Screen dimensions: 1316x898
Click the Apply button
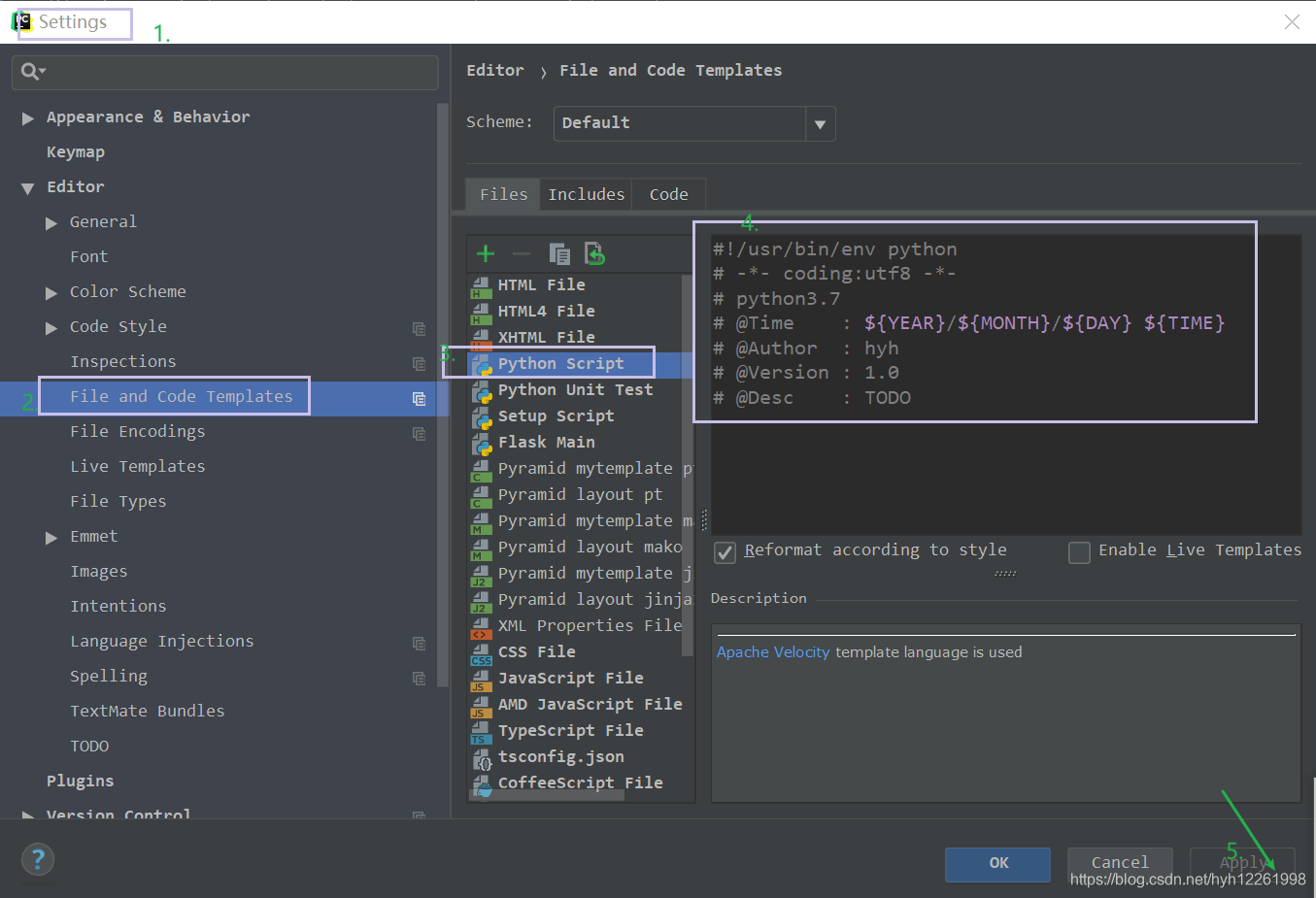(1243, 863)
